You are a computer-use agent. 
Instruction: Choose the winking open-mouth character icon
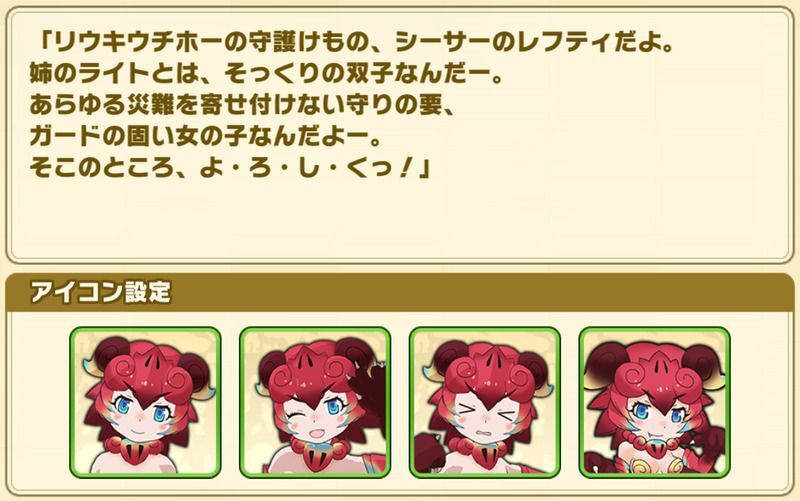click(x=315, y=403)
